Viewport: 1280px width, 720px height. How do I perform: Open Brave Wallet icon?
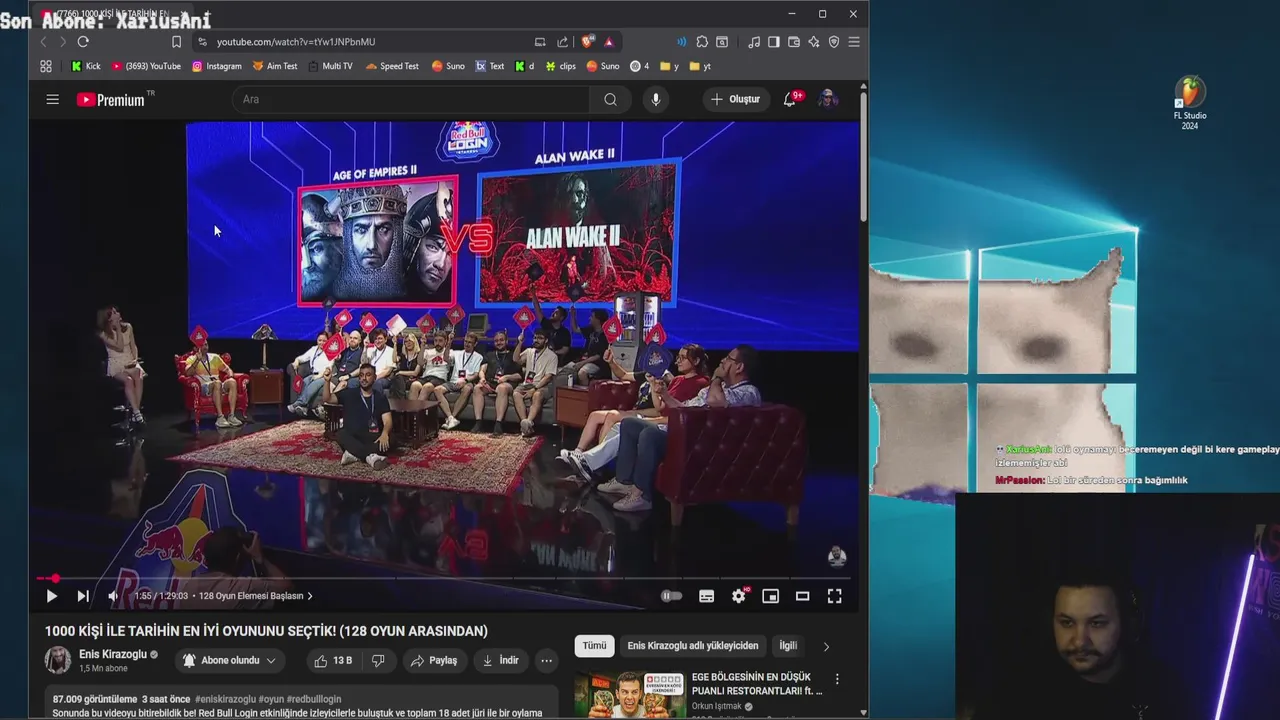[x=794, y=42]
